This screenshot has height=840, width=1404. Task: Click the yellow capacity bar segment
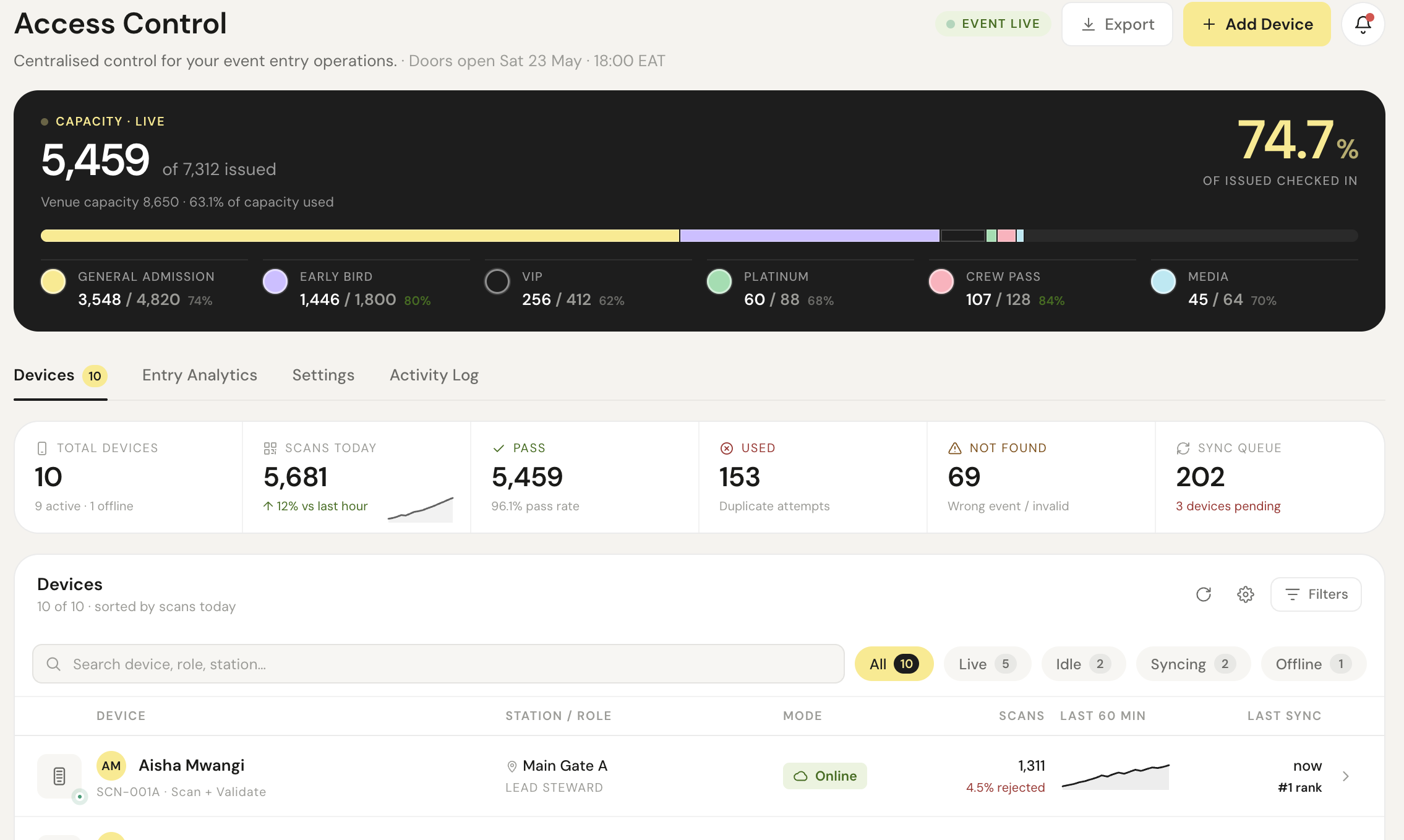360,236
